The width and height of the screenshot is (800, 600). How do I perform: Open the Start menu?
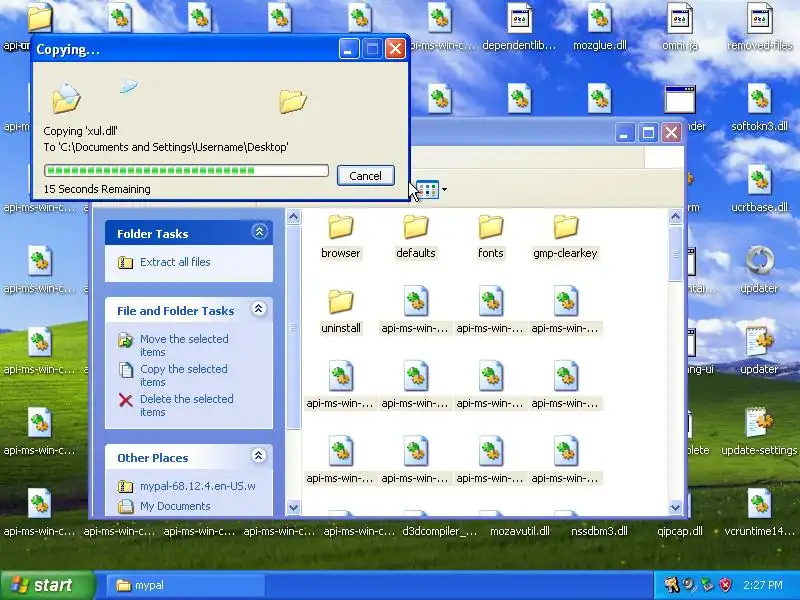[47, 585]
